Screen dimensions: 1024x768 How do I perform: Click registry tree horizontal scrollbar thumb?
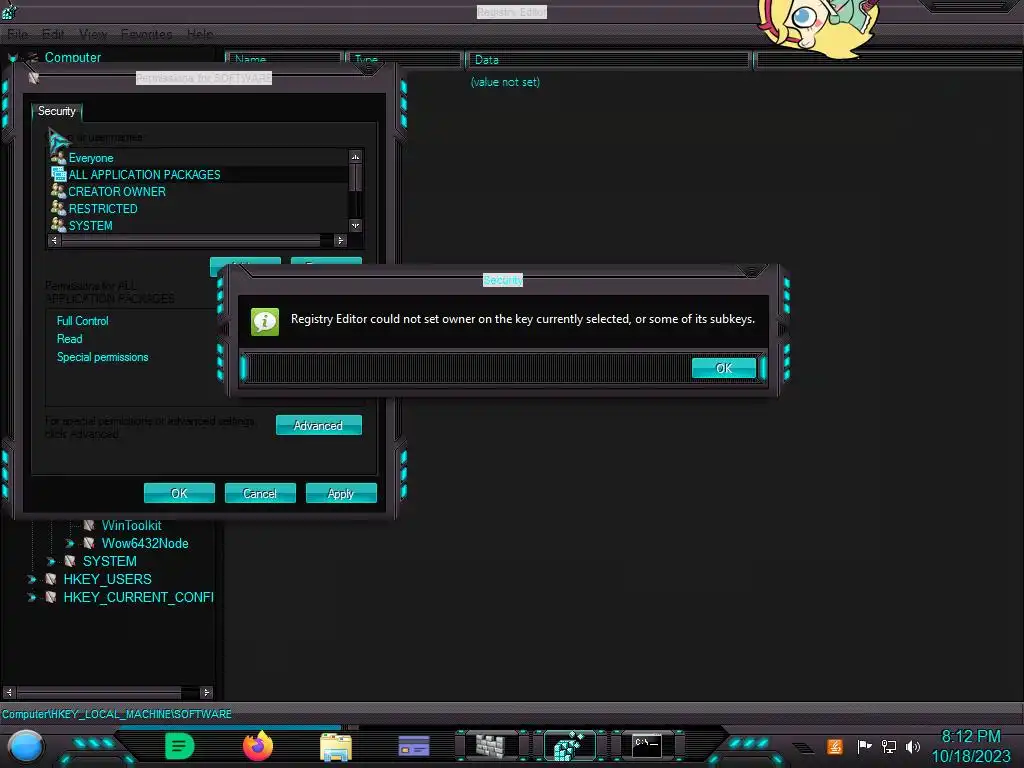(99, 692)
